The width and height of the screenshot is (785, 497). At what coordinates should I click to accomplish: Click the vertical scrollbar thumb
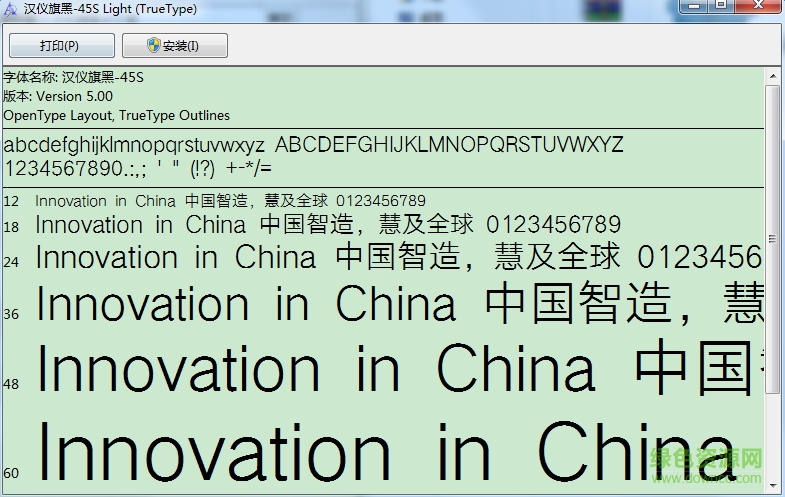click(x=772, y=239)
